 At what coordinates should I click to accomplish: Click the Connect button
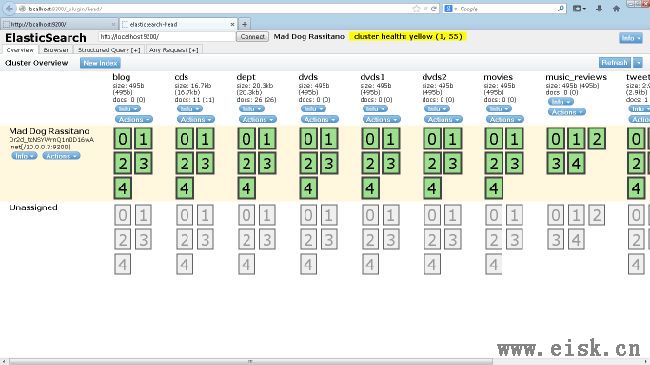coord(252,36)
